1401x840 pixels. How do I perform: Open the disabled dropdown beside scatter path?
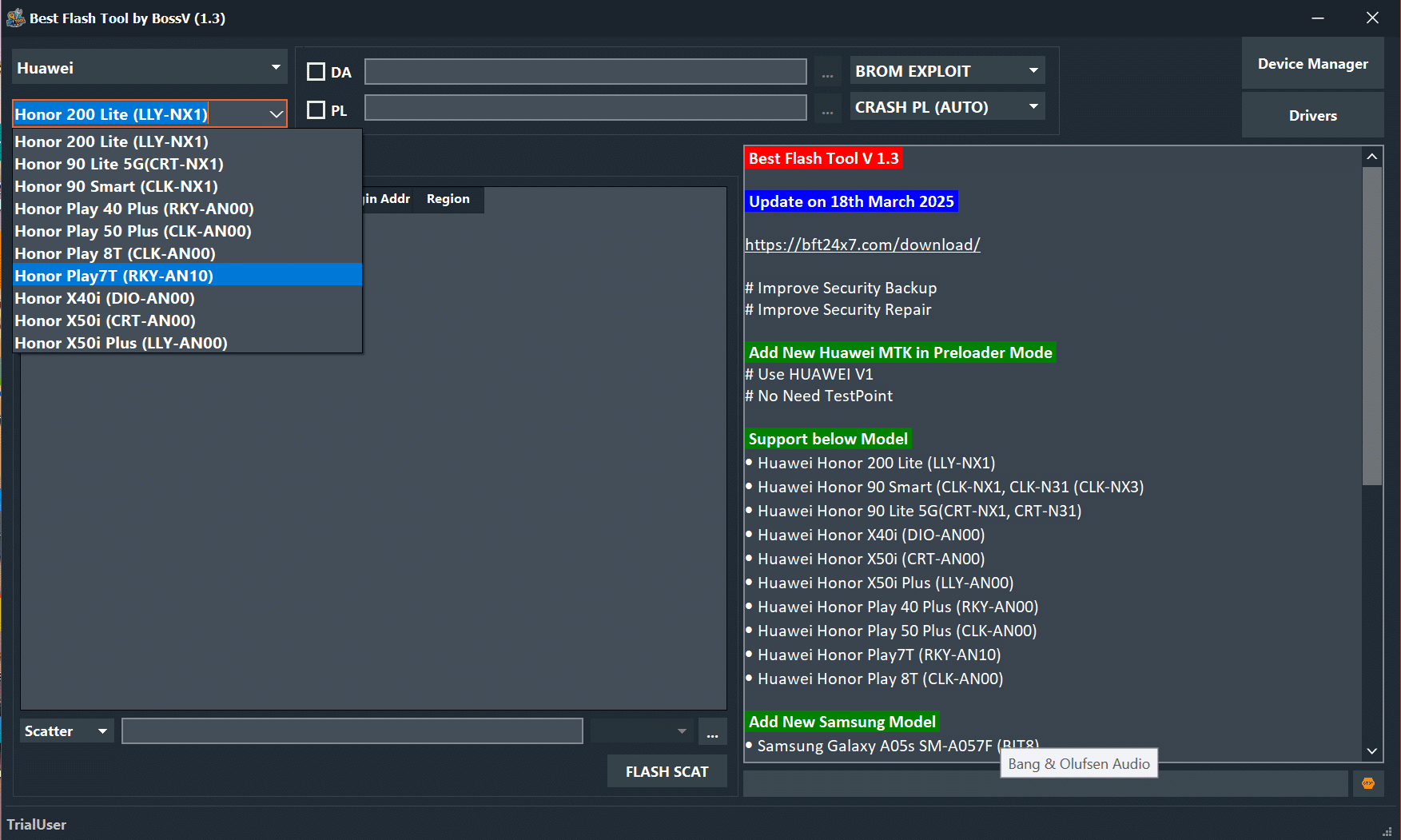[x=642, y=731]
